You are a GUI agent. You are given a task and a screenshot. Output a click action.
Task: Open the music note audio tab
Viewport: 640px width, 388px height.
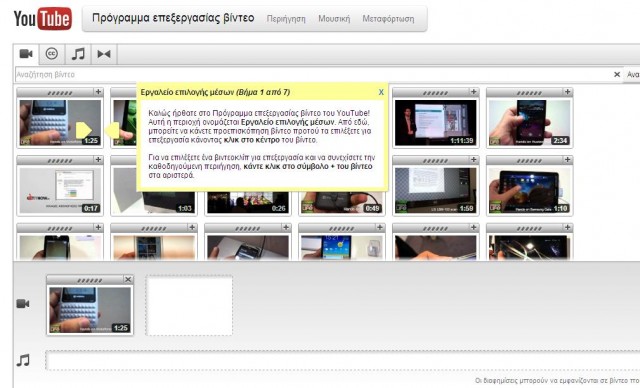pyautogui.click(x=78, y=54)
